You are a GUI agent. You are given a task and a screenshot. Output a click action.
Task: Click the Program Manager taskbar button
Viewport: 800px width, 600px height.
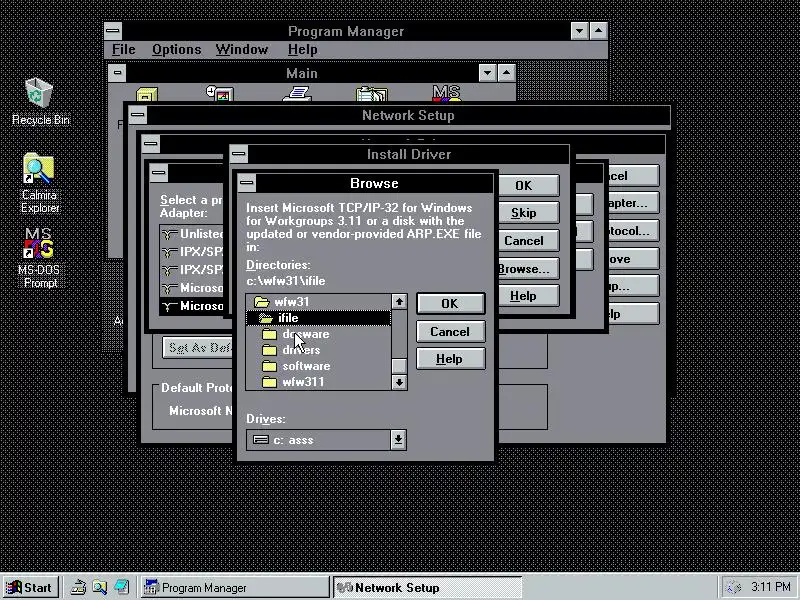[235, 587]
